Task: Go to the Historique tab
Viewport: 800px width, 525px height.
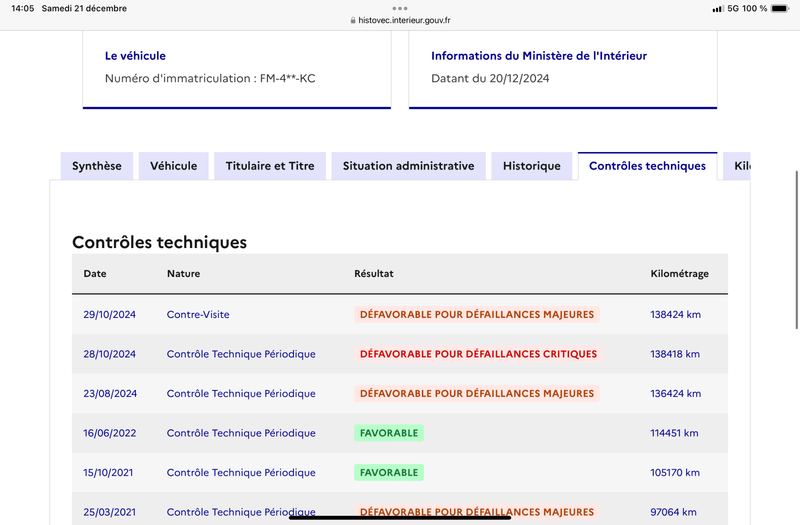Action: point(532,166)
